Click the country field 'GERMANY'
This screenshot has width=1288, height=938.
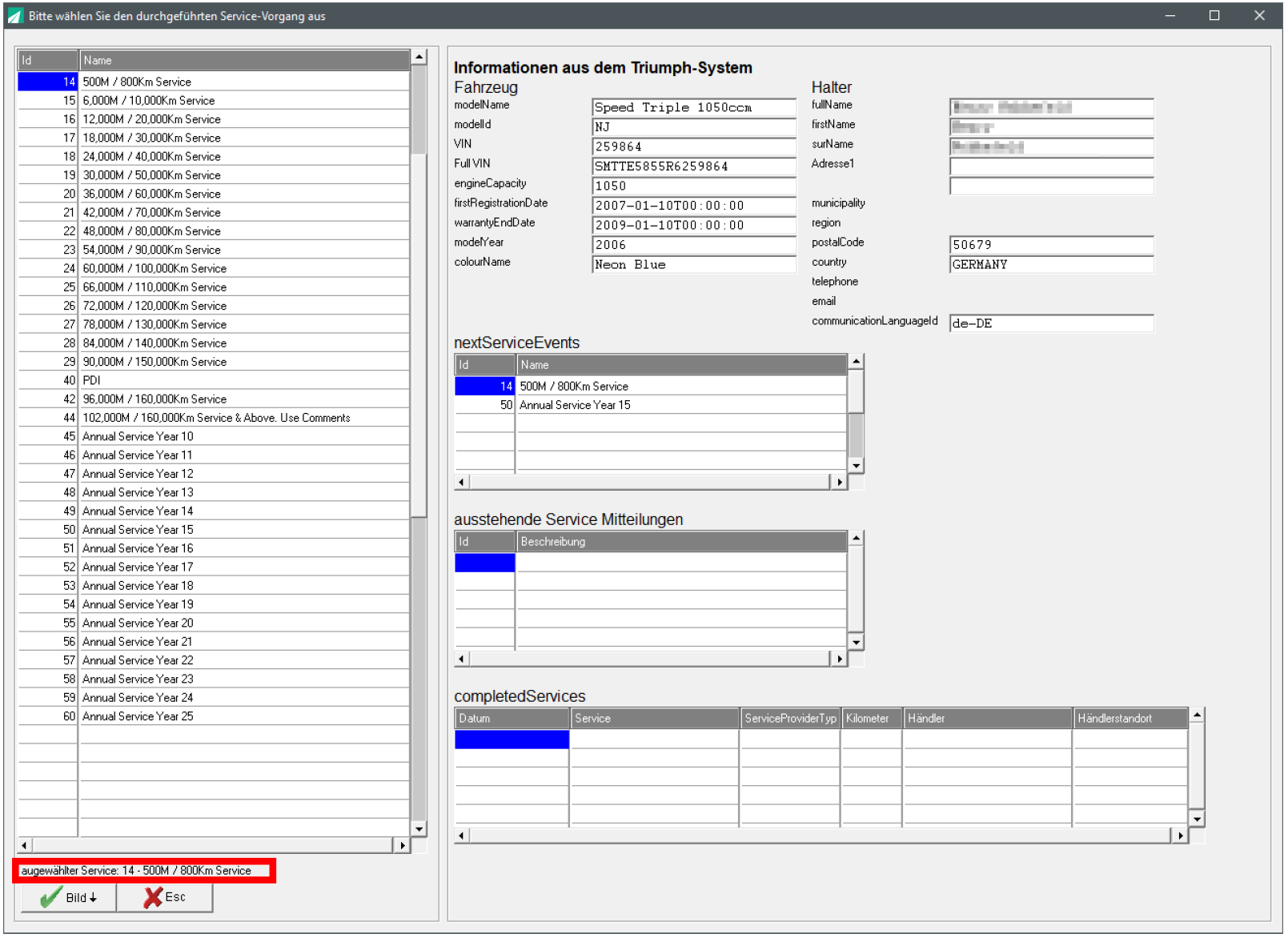click(1052, 264)
